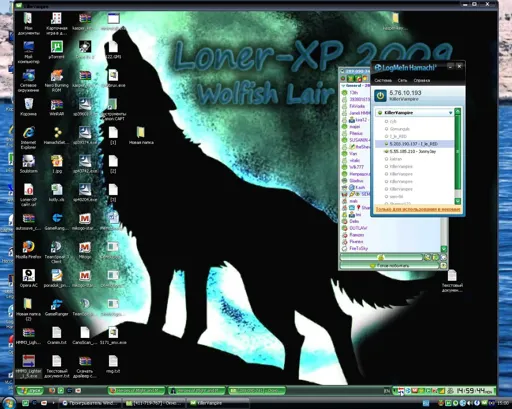Open the Мои документы desktop icon
Viewport: 512px width, 409px height.
pyautogui.click(x=28, y=24)
